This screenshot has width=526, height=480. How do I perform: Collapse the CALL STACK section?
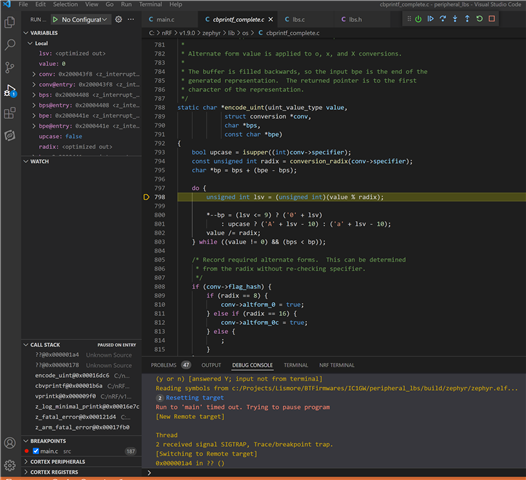click(26, 345)
